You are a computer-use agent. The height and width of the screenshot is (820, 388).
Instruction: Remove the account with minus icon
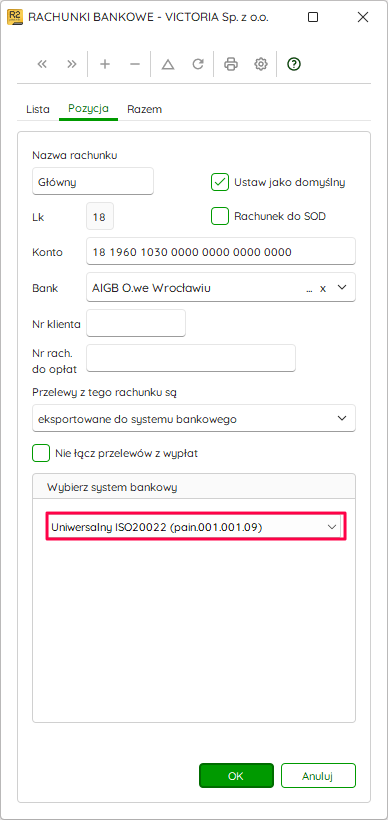coord(135,64)
